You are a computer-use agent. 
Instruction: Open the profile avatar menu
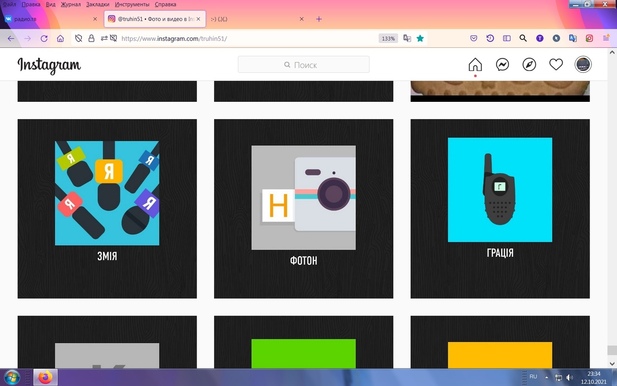pyautogui.click(x=583, y=65)
